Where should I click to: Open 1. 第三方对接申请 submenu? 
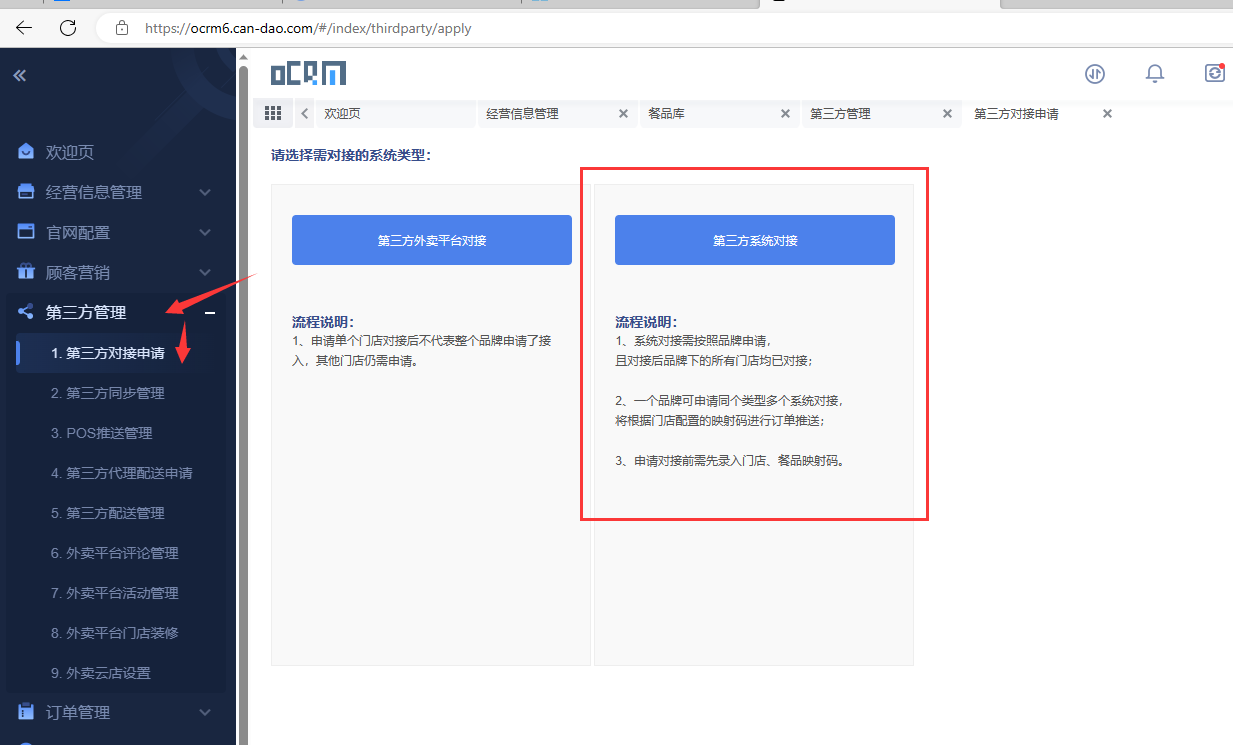[108, 353]
